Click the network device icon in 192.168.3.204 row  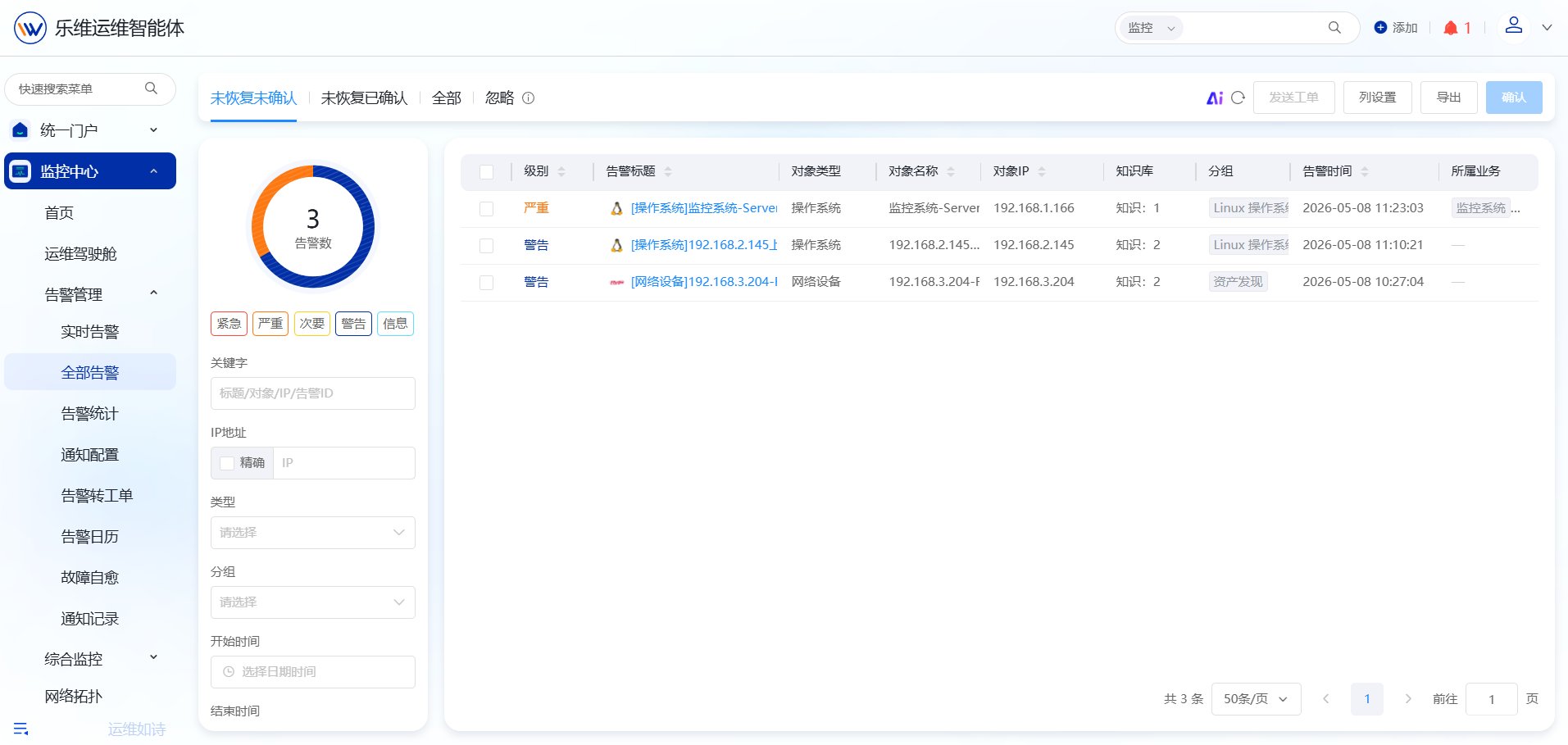click(x=616, y=283)
